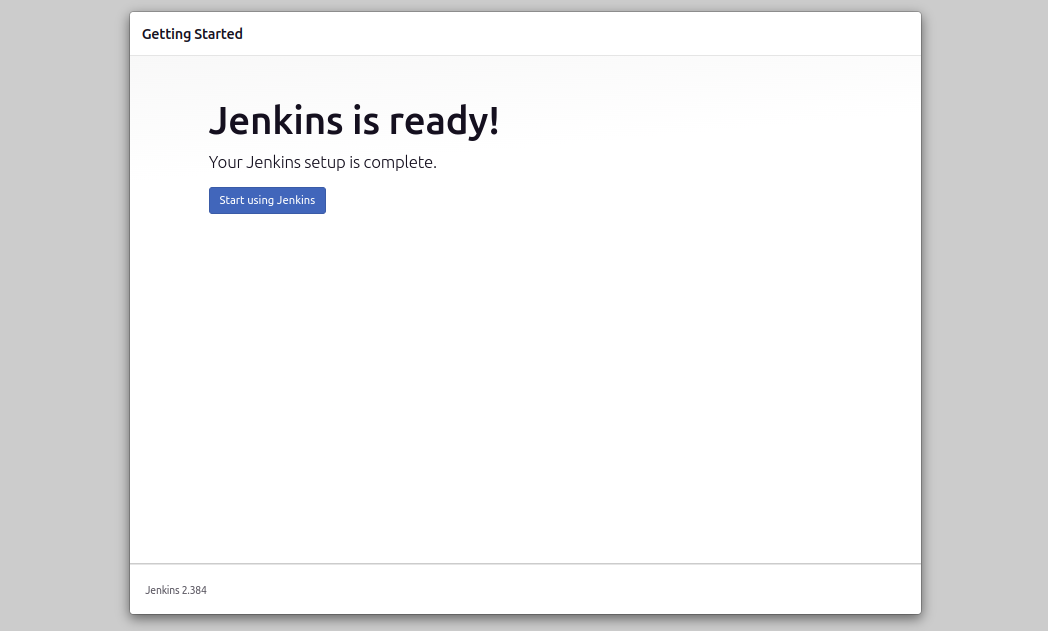Click the word "Jenkins" in large heading
1048x631 pixels.
[274, 121]
